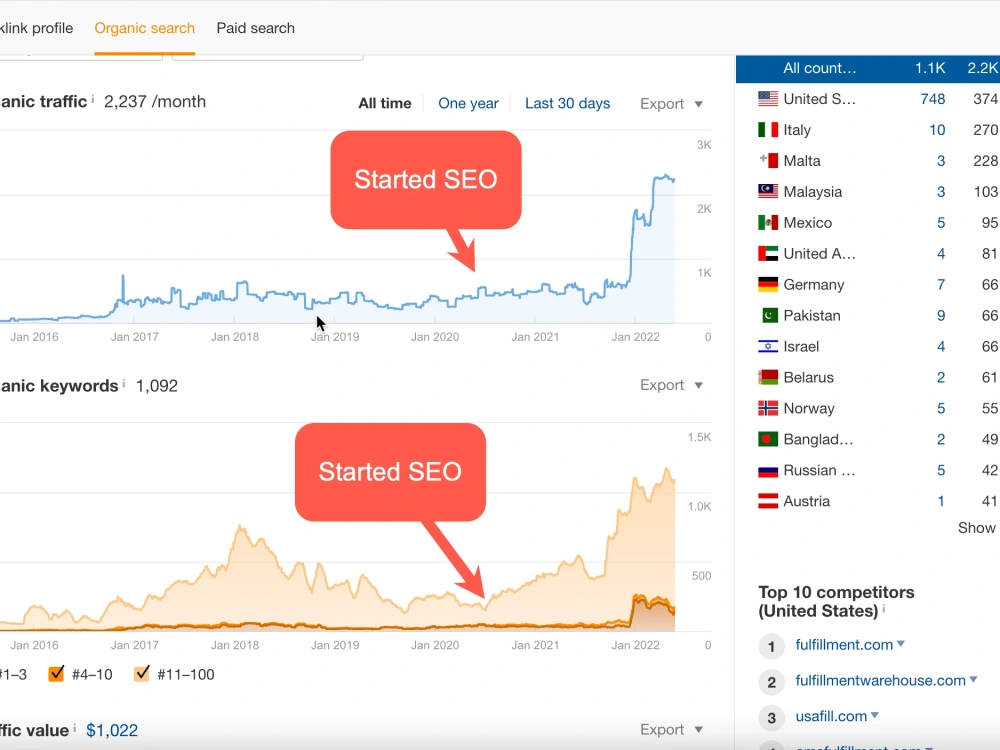Click the United States flag icon
Viewport: 1000px width, 750px height.
[768, 99]
